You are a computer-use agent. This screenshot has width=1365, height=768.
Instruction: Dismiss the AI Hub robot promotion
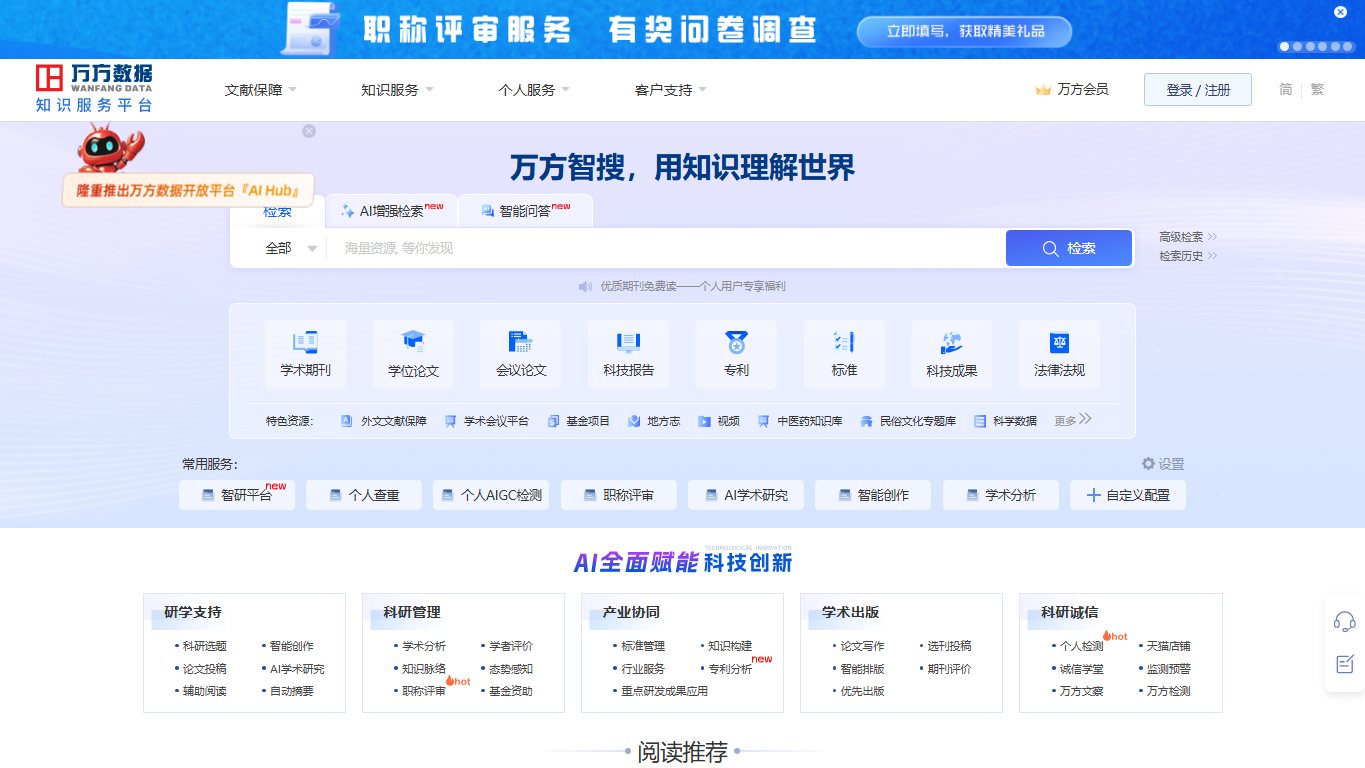pos(309,131)
